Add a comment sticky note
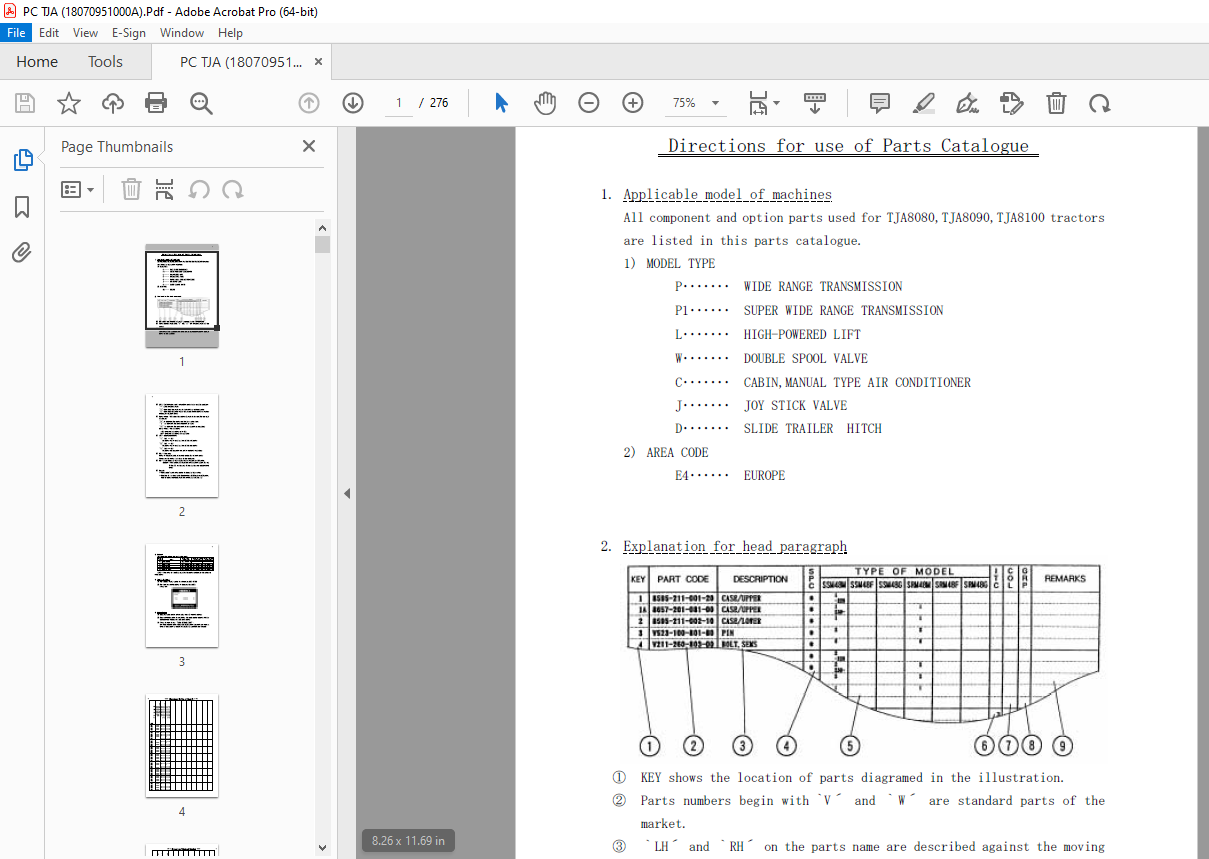The height and width of the screenshot is (859, 1209). 880,103
